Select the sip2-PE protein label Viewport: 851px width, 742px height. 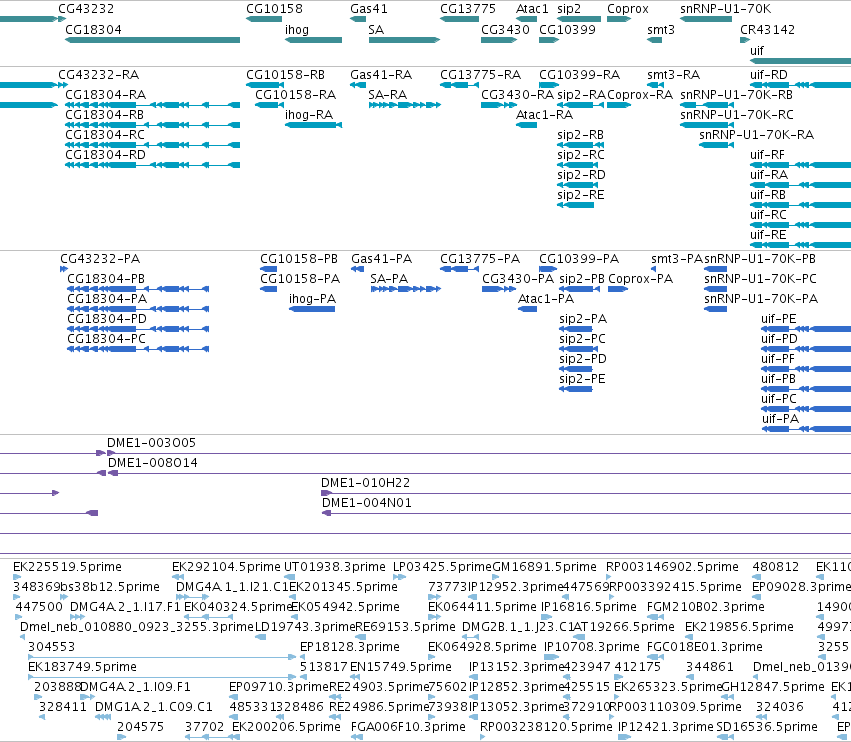[582, 379]
